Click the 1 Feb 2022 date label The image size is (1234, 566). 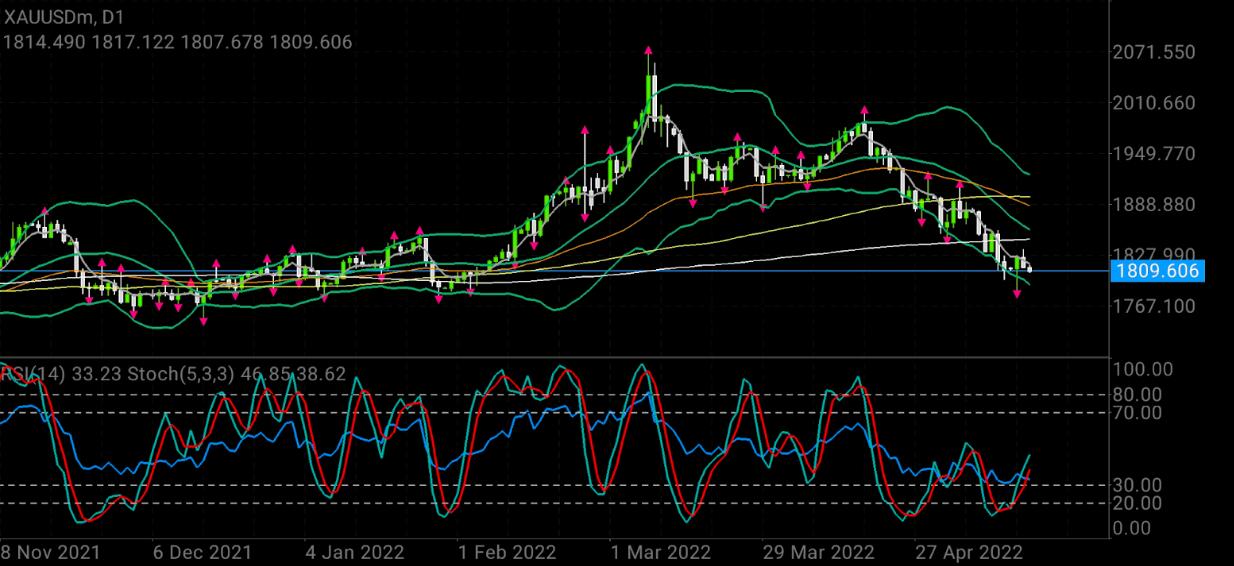pos(506,552)
